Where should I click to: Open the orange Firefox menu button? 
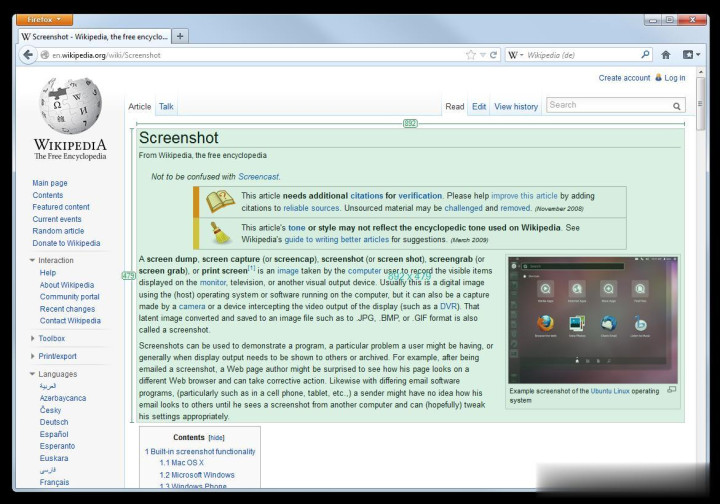click(x=44, y=19)
